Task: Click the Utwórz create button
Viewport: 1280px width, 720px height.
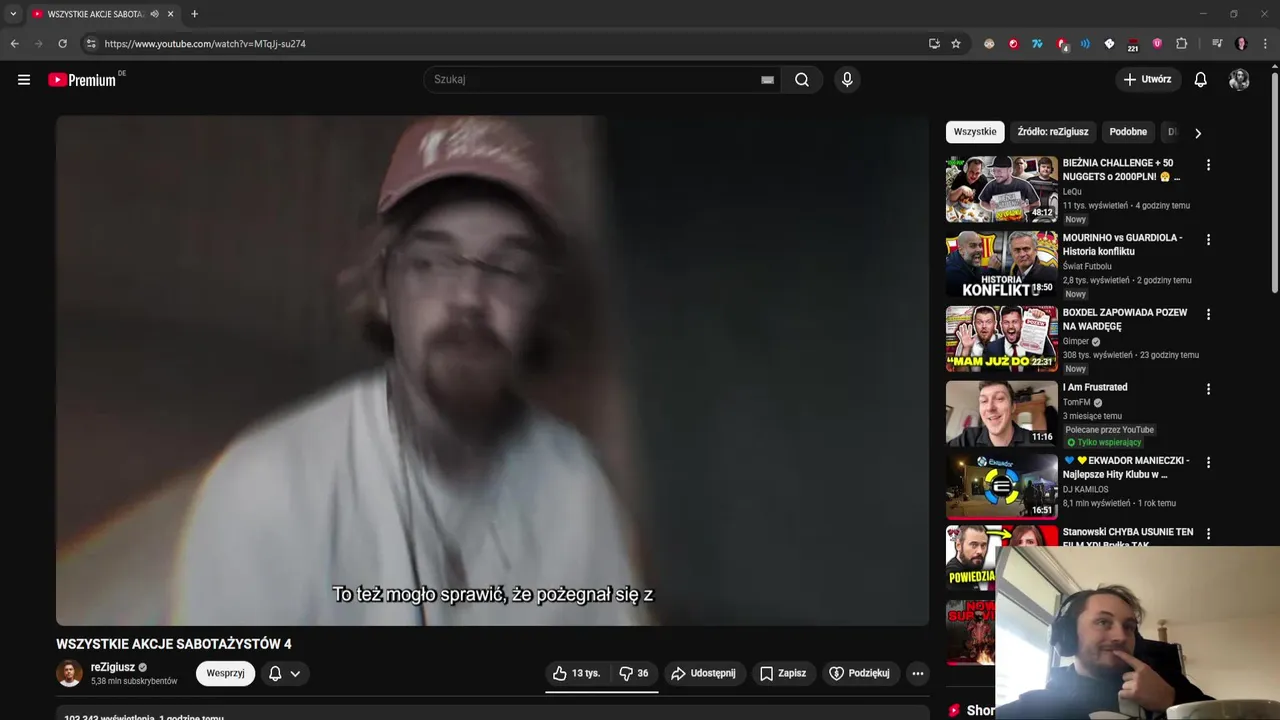Action: coord(1147,80)
